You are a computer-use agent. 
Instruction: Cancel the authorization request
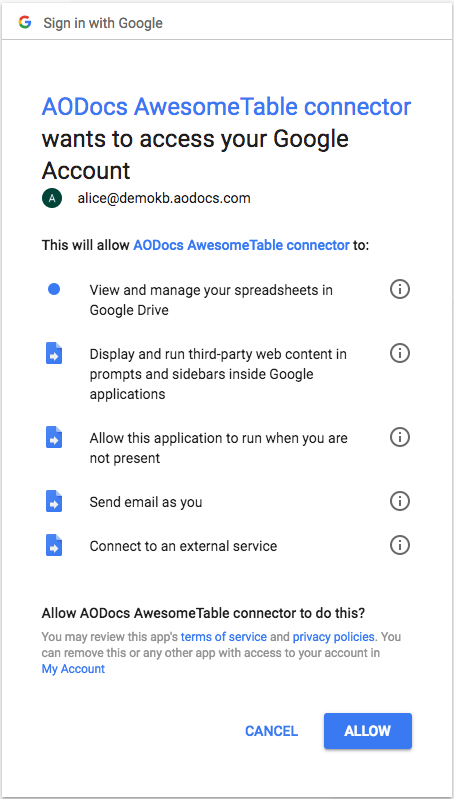point(271,731)
